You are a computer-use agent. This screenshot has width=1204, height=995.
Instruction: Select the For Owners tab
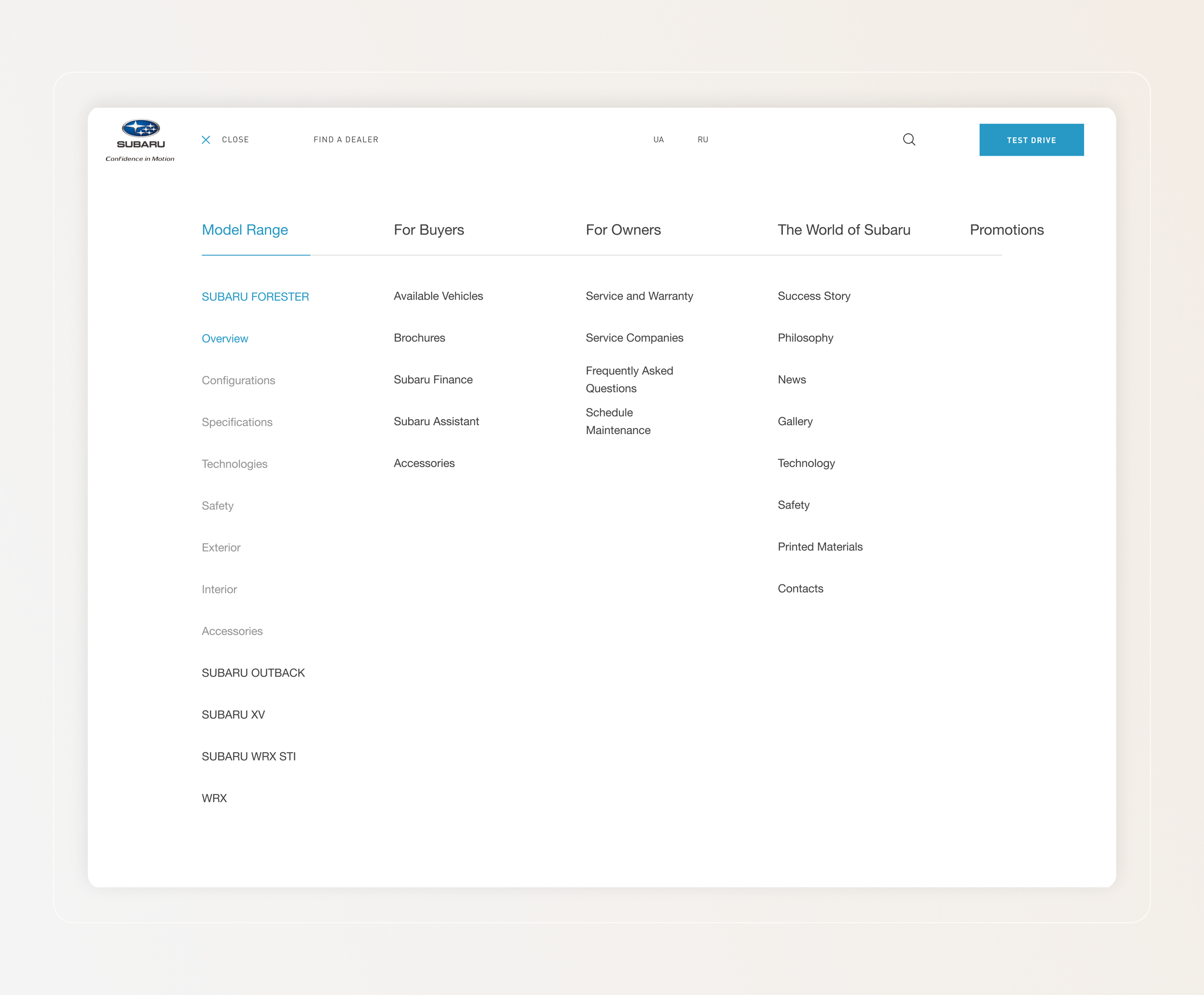coord(623,230)
